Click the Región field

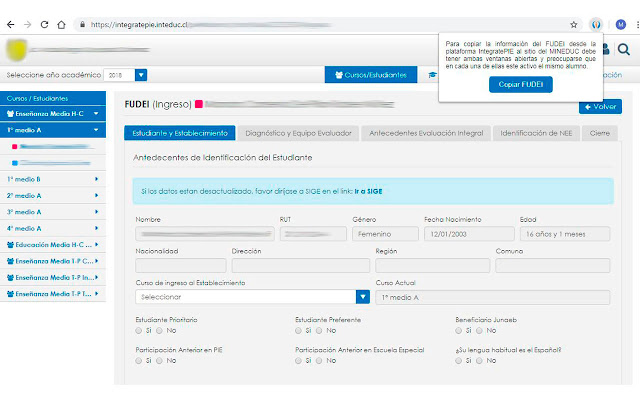click(x=433, y=265)
